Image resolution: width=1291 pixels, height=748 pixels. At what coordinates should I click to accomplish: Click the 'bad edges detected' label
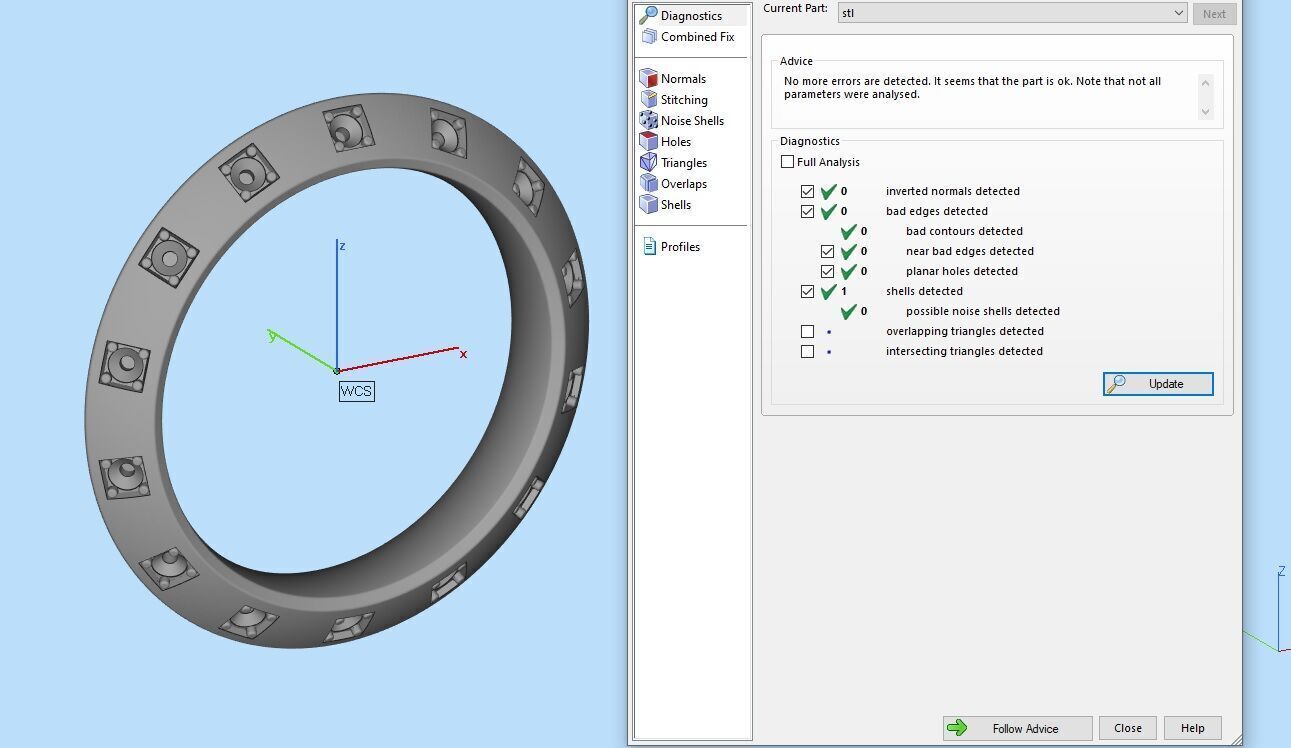937,211
